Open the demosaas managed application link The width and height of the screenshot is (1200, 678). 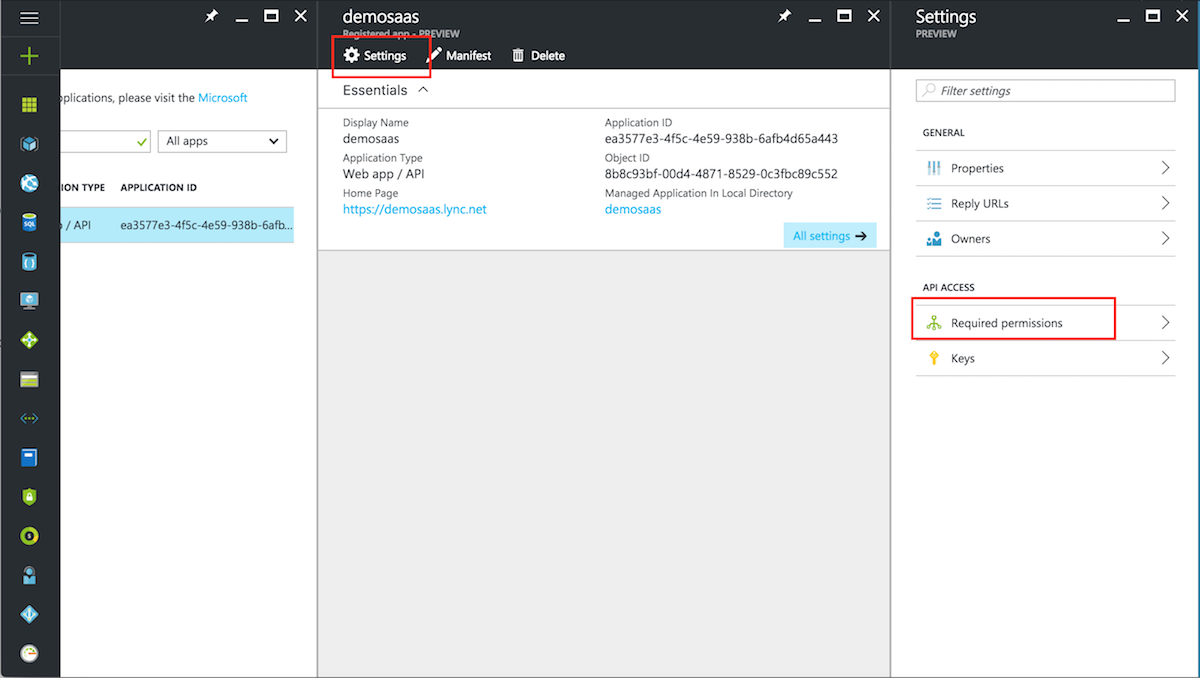[633, 209]
